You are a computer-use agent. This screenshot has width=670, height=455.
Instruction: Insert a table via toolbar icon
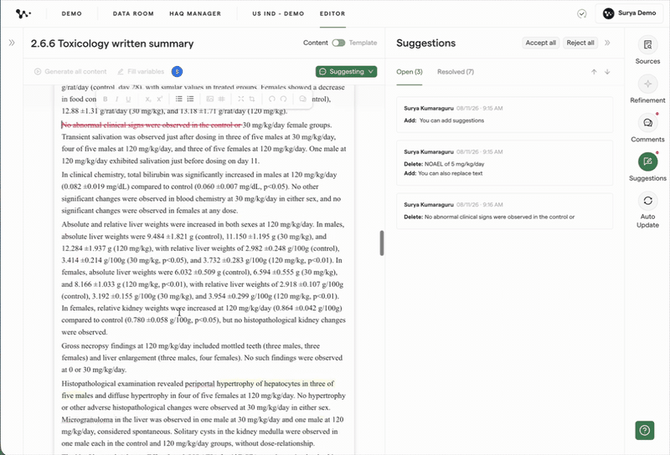coord(221,99)
